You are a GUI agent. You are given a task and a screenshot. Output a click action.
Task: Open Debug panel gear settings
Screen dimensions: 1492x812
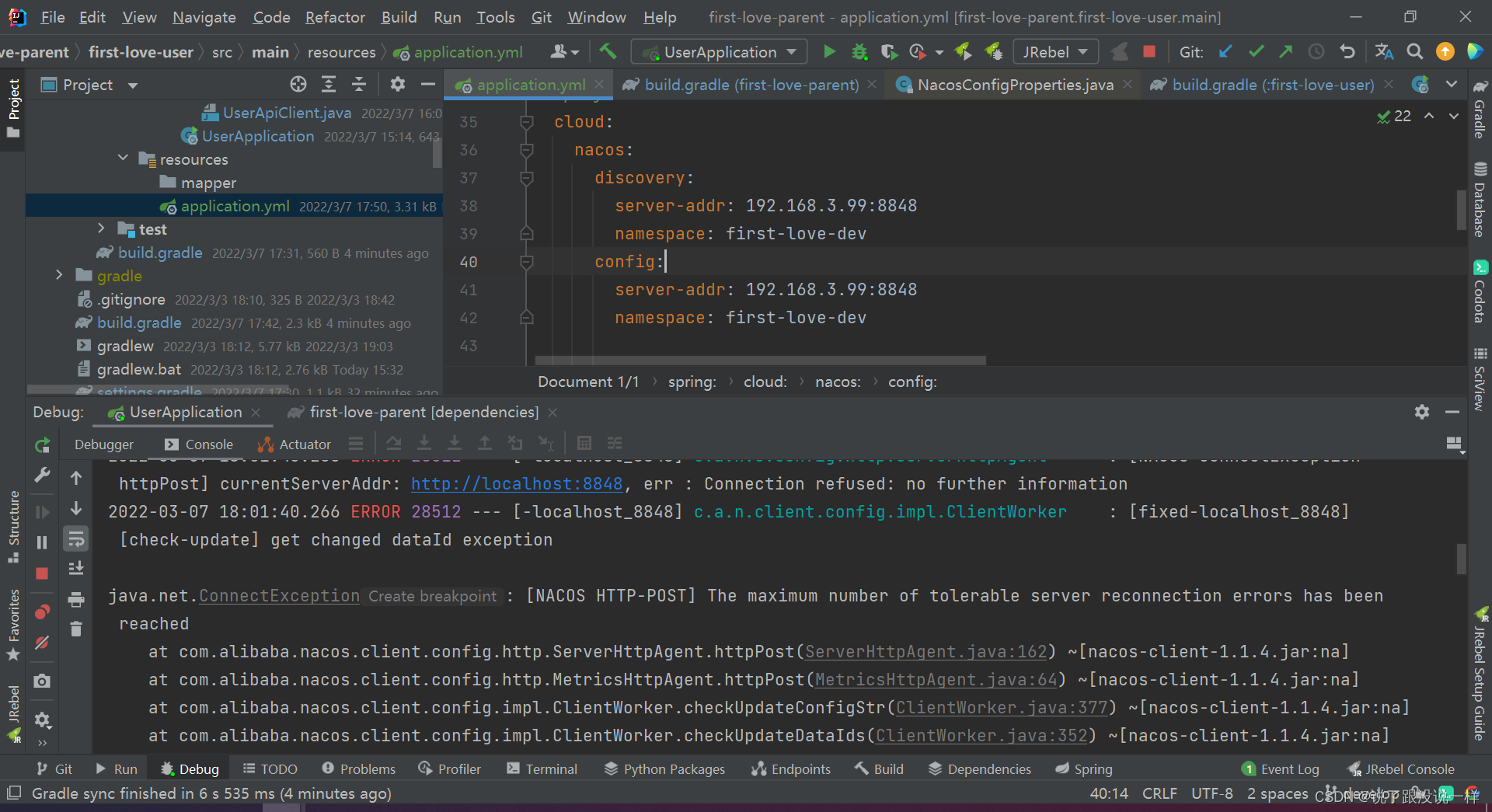tap(1422, 412)
